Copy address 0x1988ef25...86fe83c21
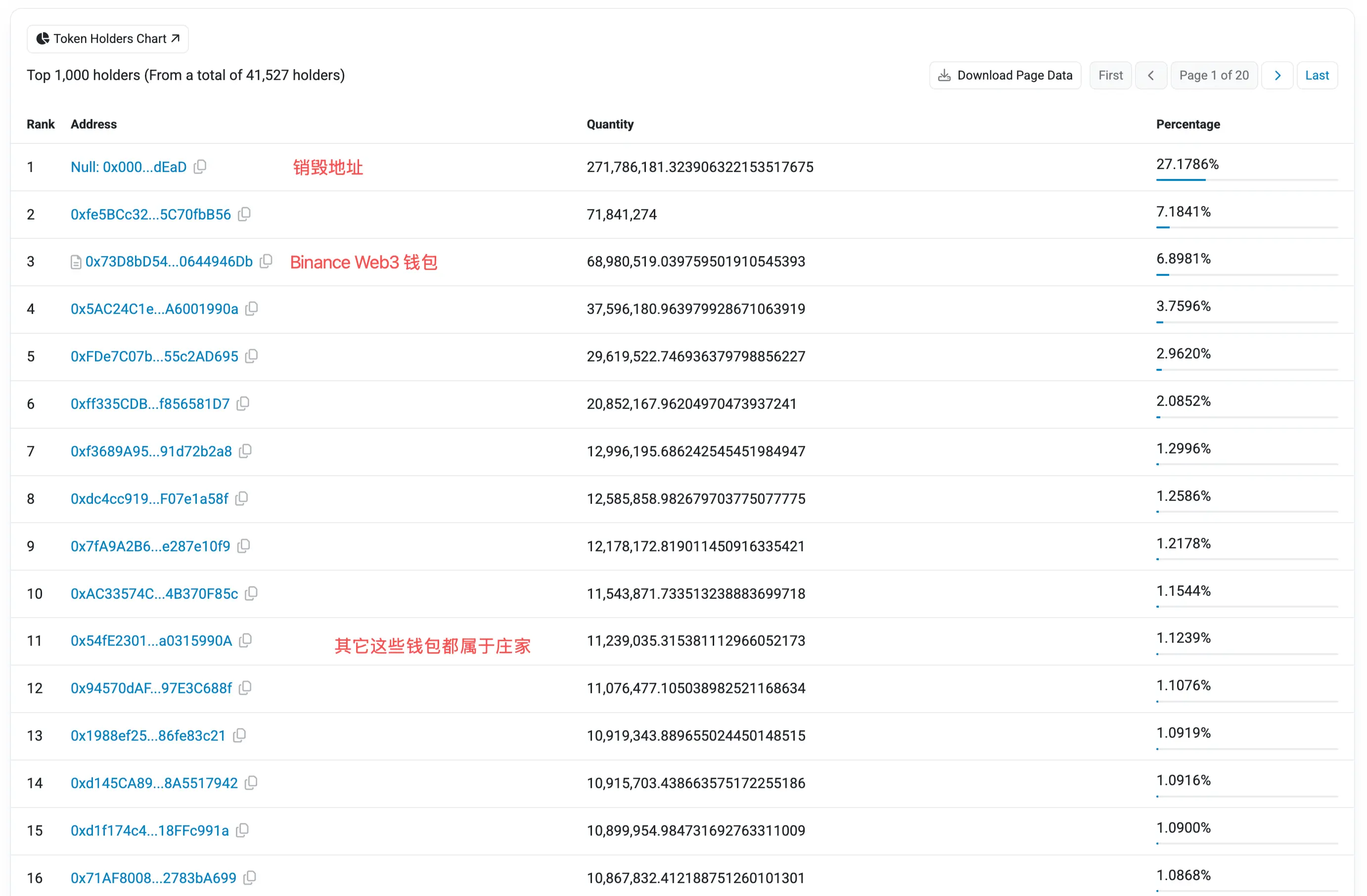 pos(239,735)
